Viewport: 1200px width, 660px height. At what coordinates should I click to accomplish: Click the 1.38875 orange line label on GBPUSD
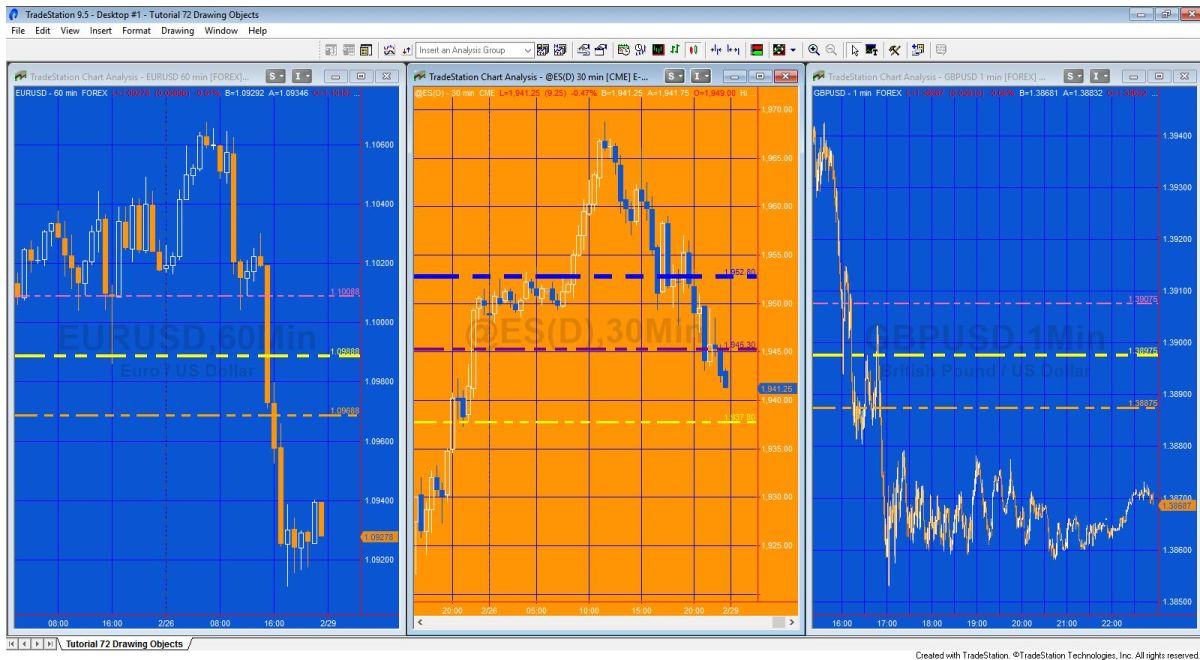coord(1143,403)
